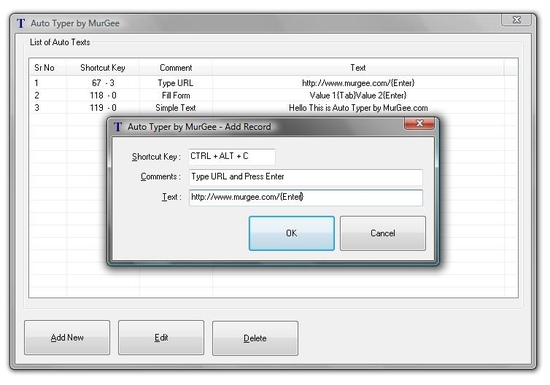The image size is (550, 385).
Task: Click the OK button
Action: tap(291, 233)
